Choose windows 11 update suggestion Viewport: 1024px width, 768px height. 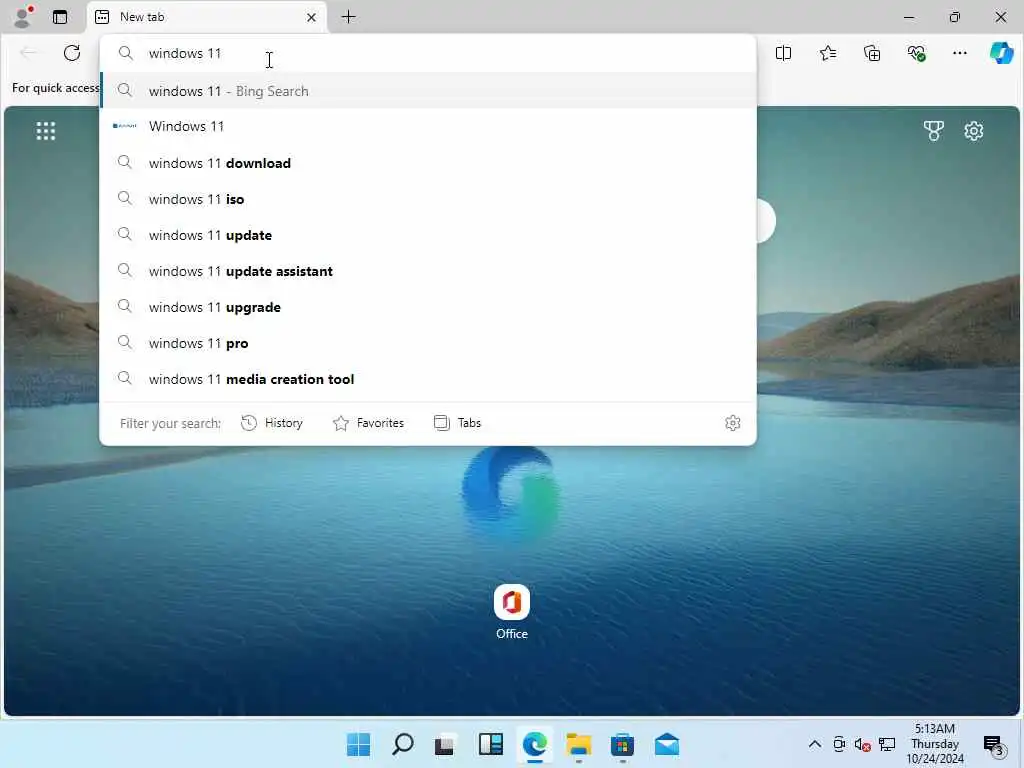pyautogui.click(x=428, y=235)
